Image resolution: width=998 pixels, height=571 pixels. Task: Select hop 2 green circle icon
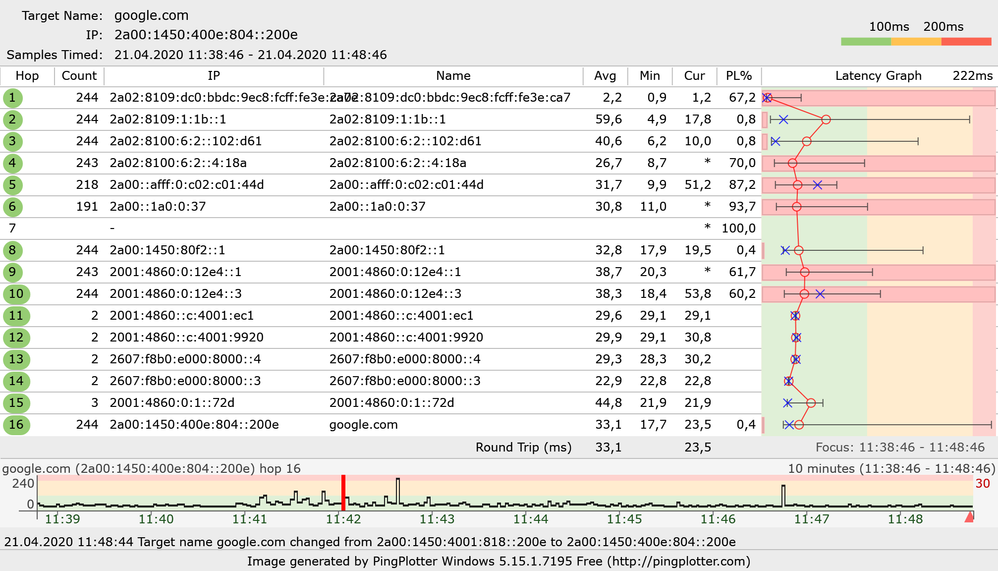12,120
